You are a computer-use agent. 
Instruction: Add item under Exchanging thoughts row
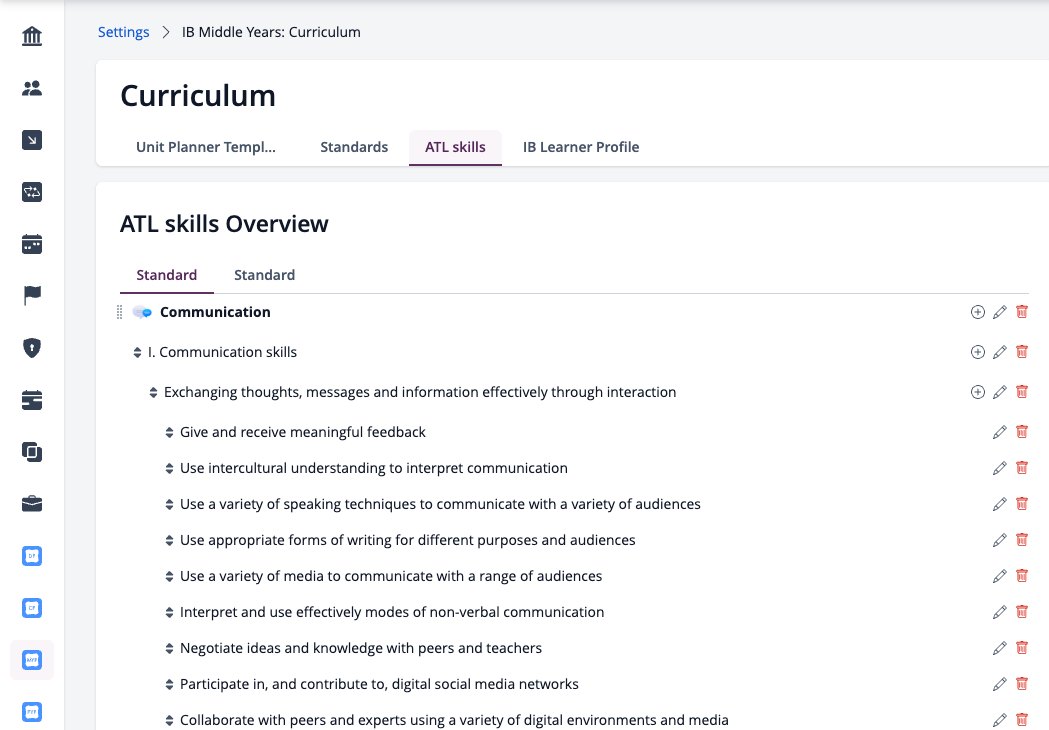coord(977,392)
